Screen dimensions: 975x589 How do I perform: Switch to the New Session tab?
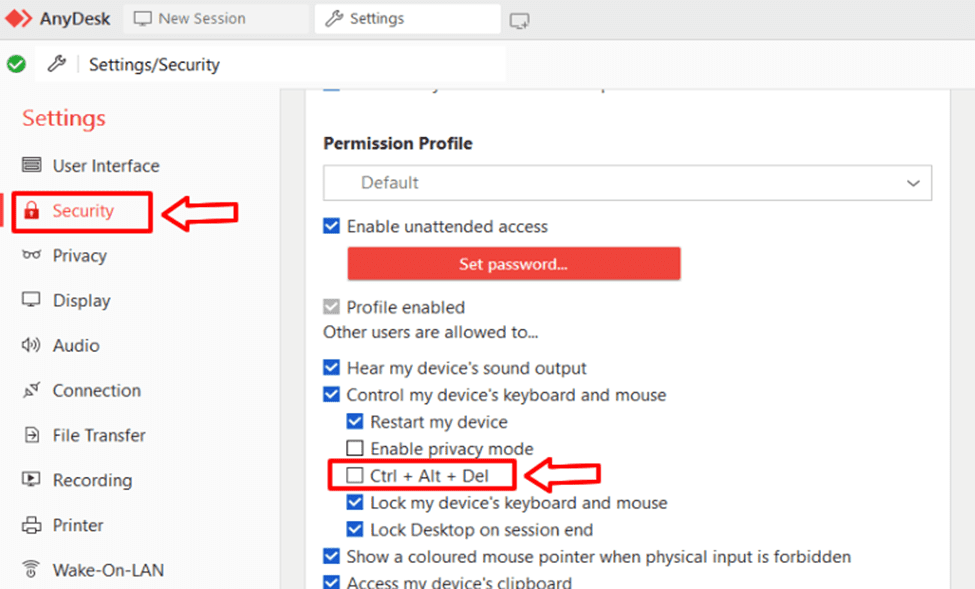pyautogui.click(x=201, y=19)
